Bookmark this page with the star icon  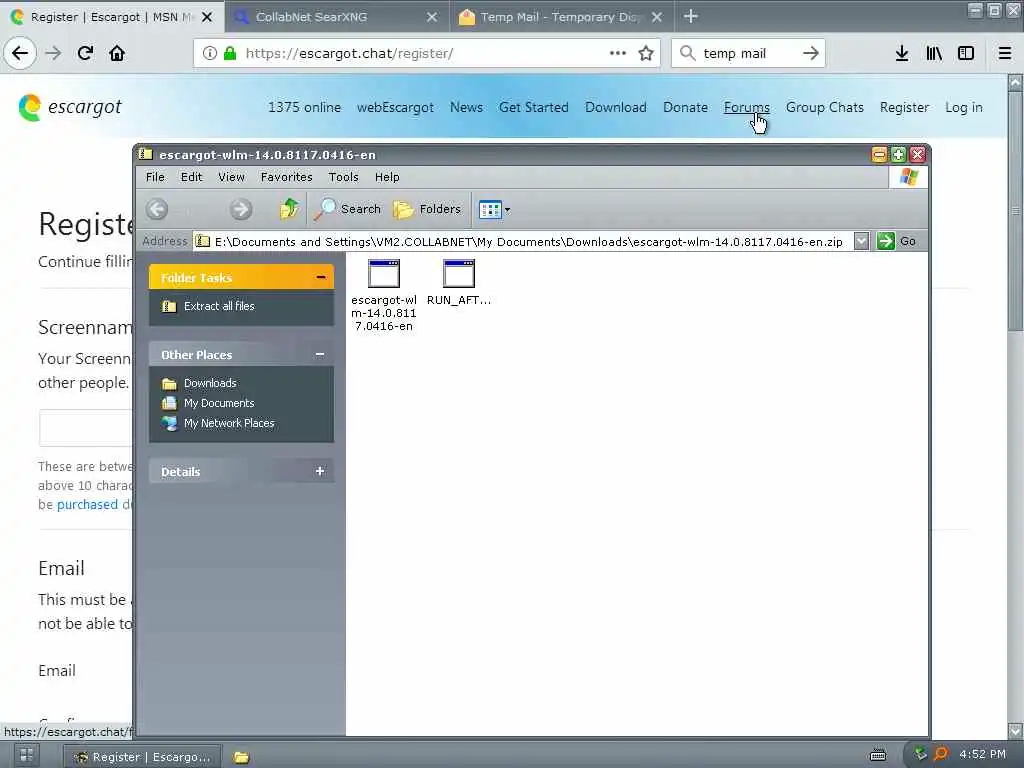pos(646,53)
